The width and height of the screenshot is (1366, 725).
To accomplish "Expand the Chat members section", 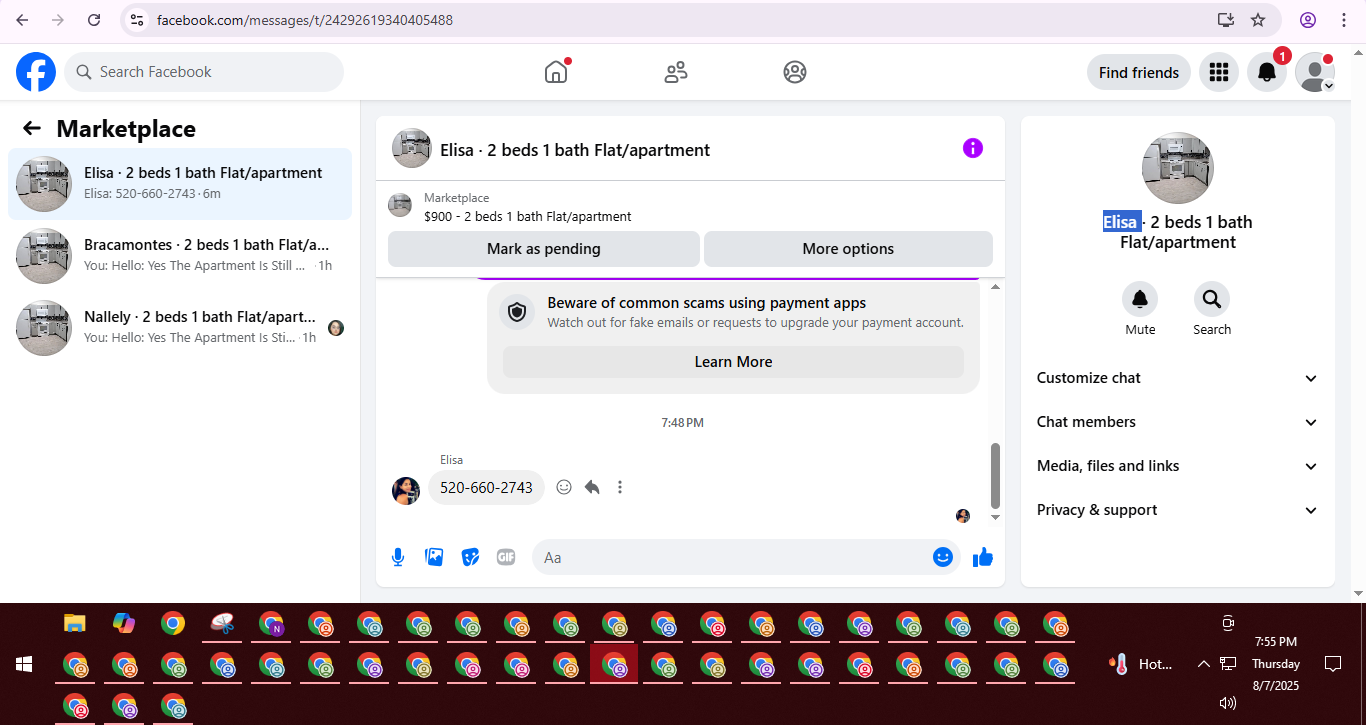I will click(x=1178, y=422).
